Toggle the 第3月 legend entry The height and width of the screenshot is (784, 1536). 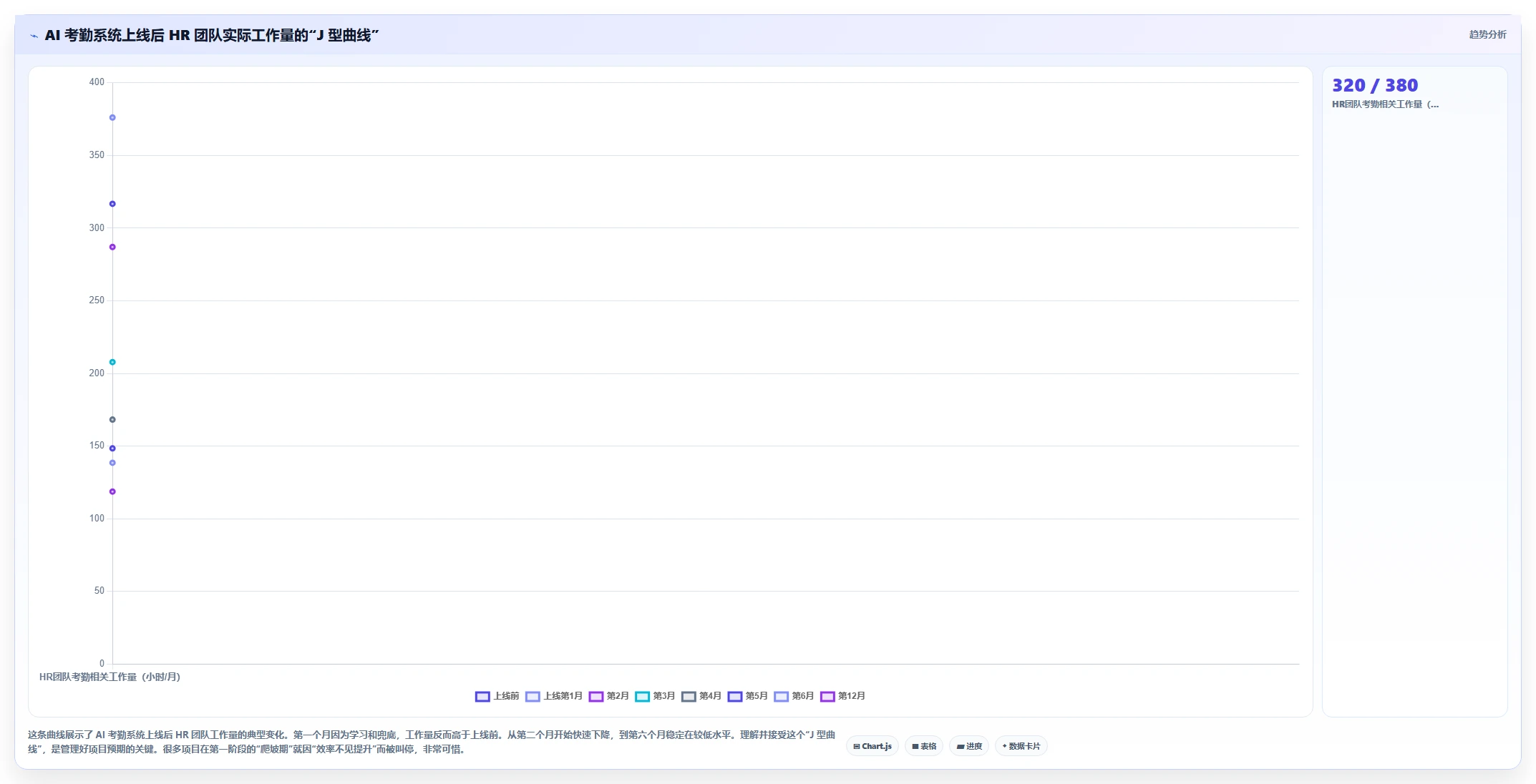point(655,696)
